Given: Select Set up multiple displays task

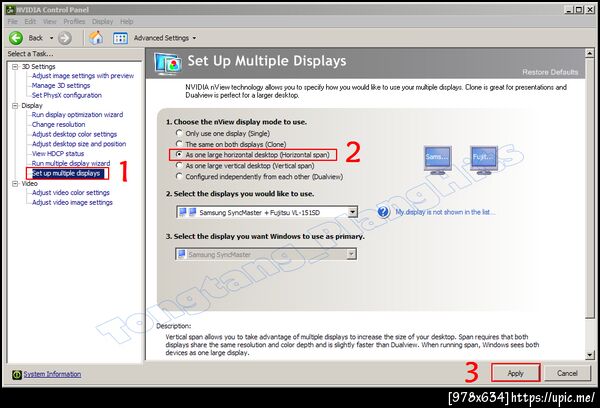Looking at the screenshot, I should click(x=66, y=173).
